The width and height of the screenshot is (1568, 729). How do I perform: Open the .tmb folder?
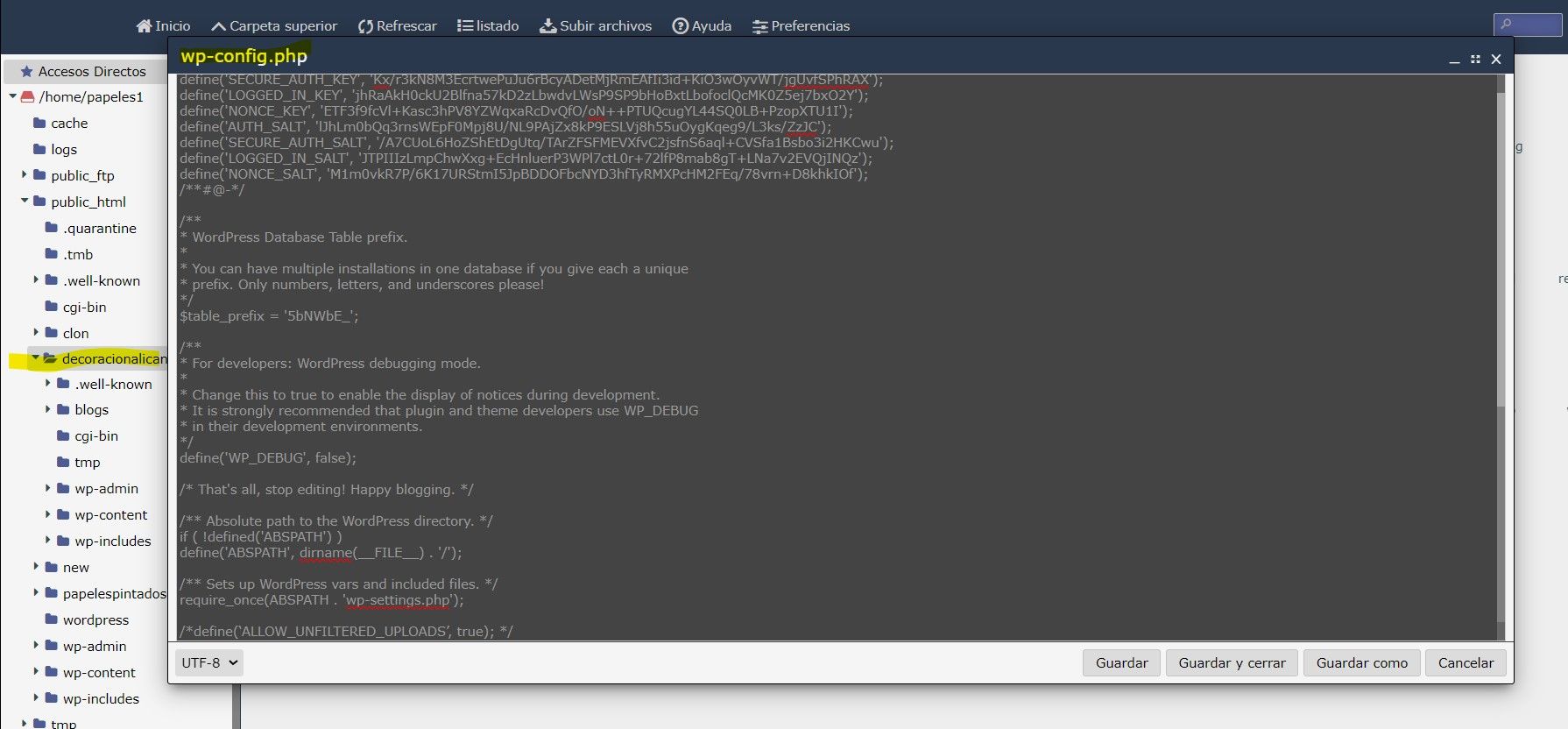[69, 254]
